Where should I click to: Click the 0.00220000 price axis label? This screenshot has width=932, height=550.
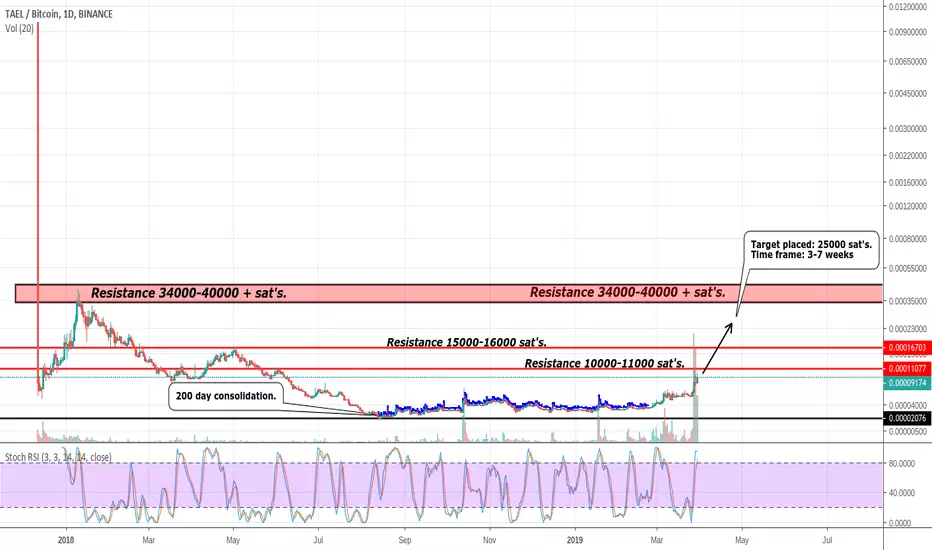click(908, 156)
